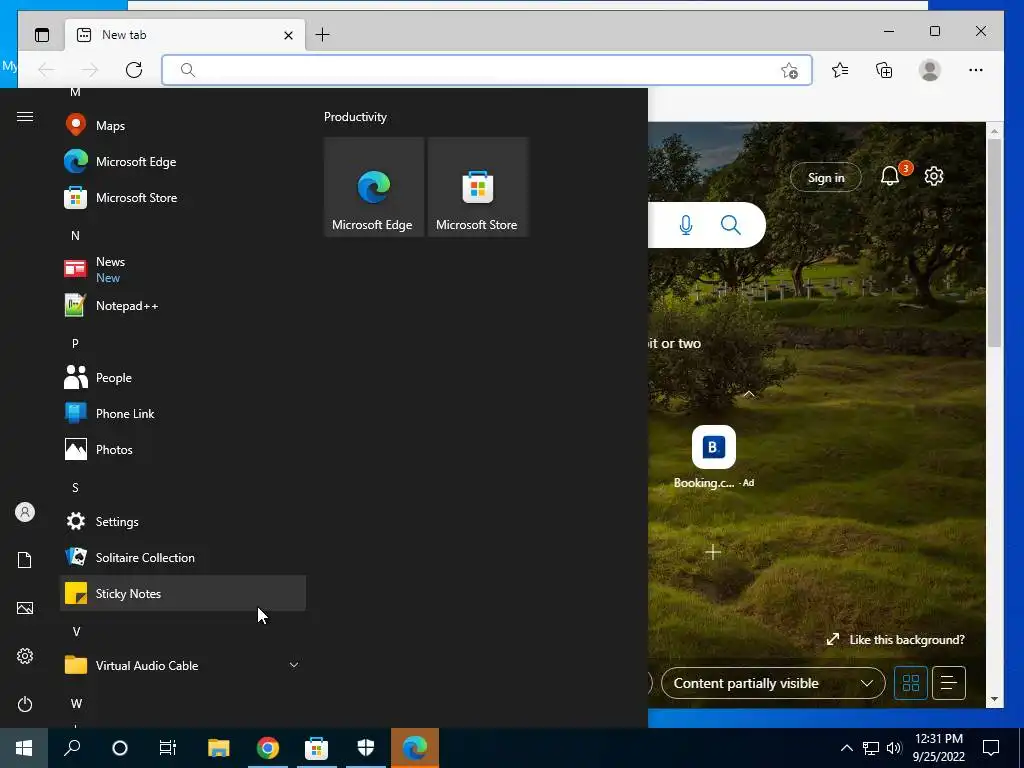Click the Microsoft Store Productivity tile

tap(477, 187)
